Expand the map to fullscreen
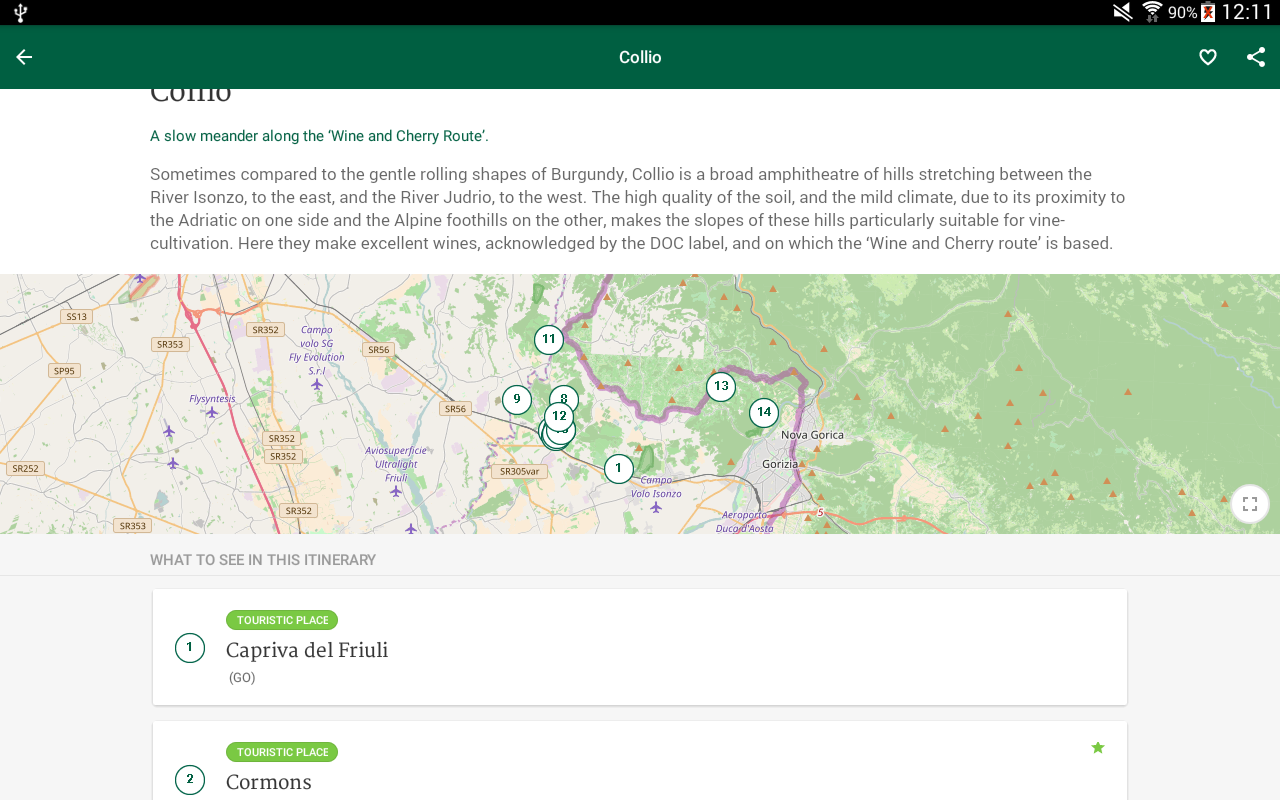 [1250, 504]
